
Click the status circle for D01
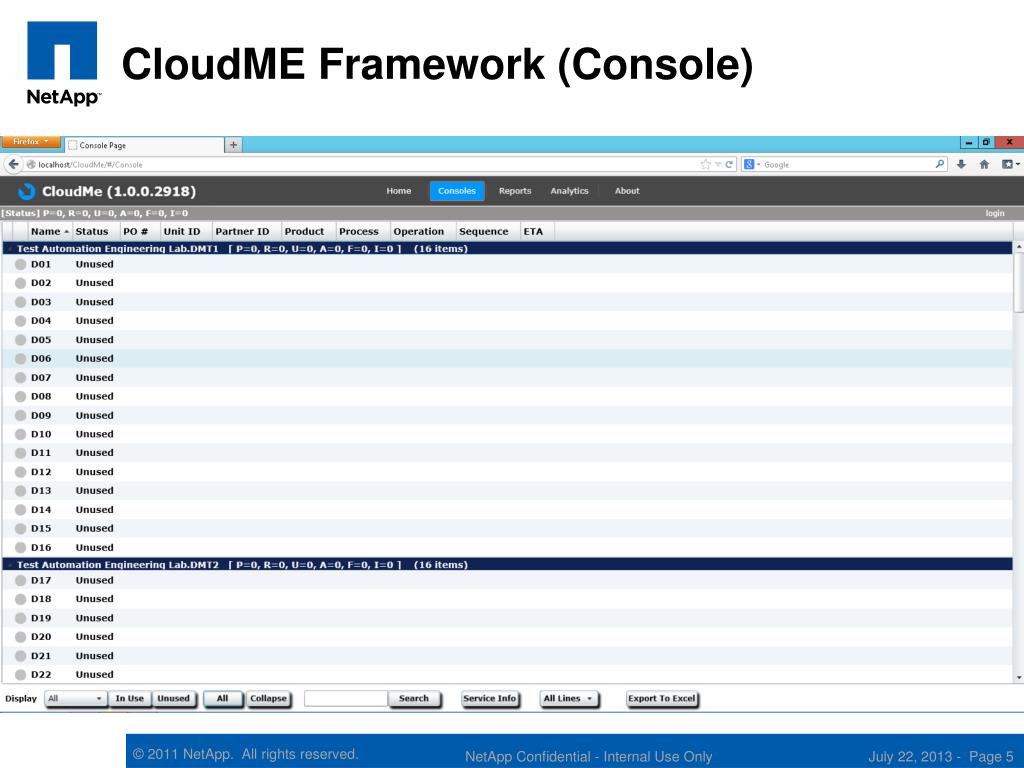pos(20,264)
